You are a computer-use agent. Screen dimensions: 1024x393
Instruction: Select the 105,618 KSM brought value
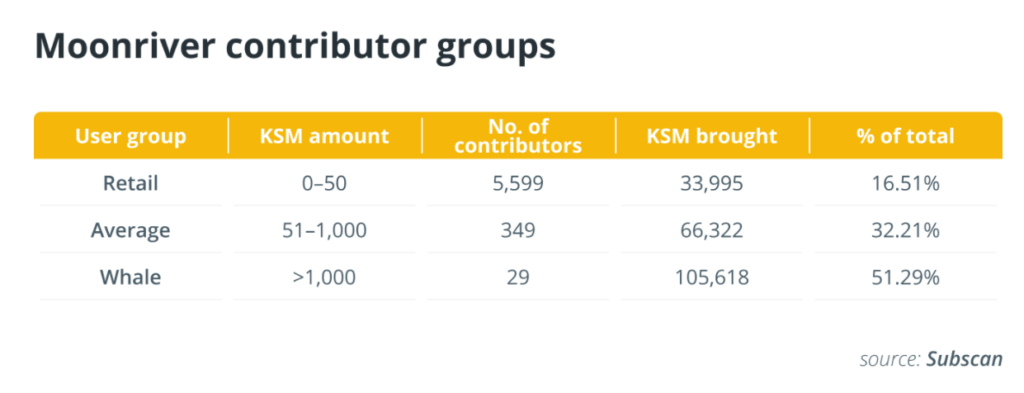pyautogui.click(x=712, y=277)
